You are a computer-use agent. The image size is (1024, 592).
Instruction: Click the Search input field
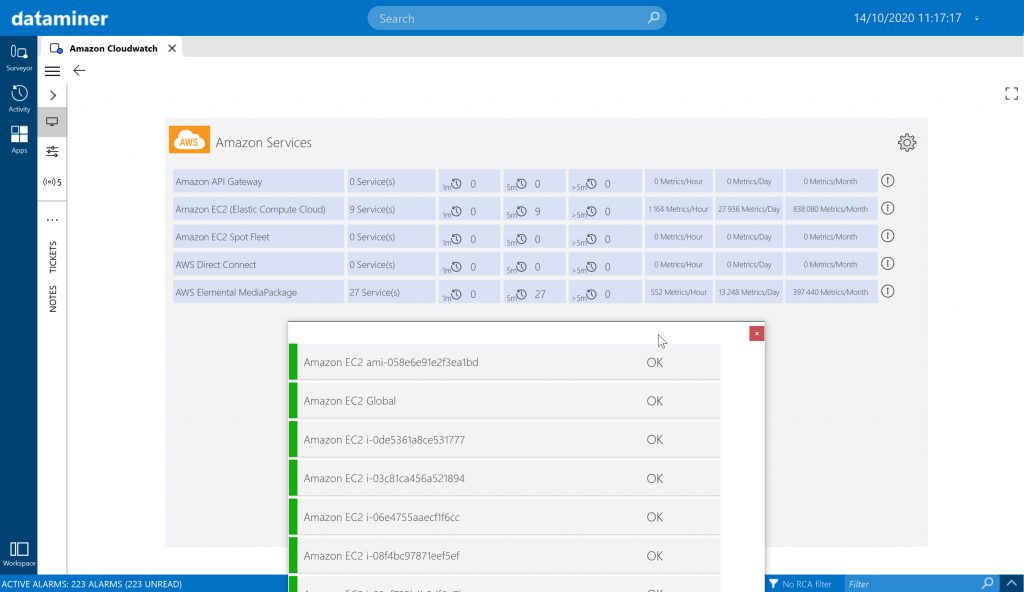[x=517, y=18]
